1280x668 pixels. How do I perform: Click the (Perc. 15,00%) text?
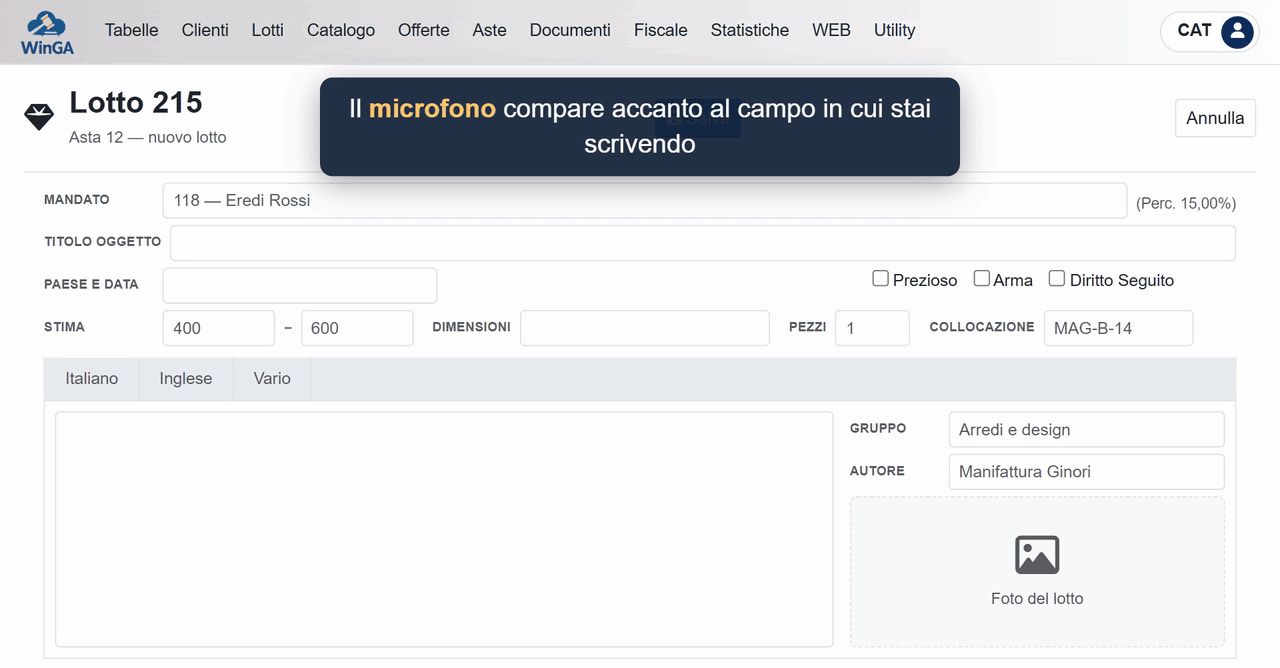click(x=1186, y=203)
